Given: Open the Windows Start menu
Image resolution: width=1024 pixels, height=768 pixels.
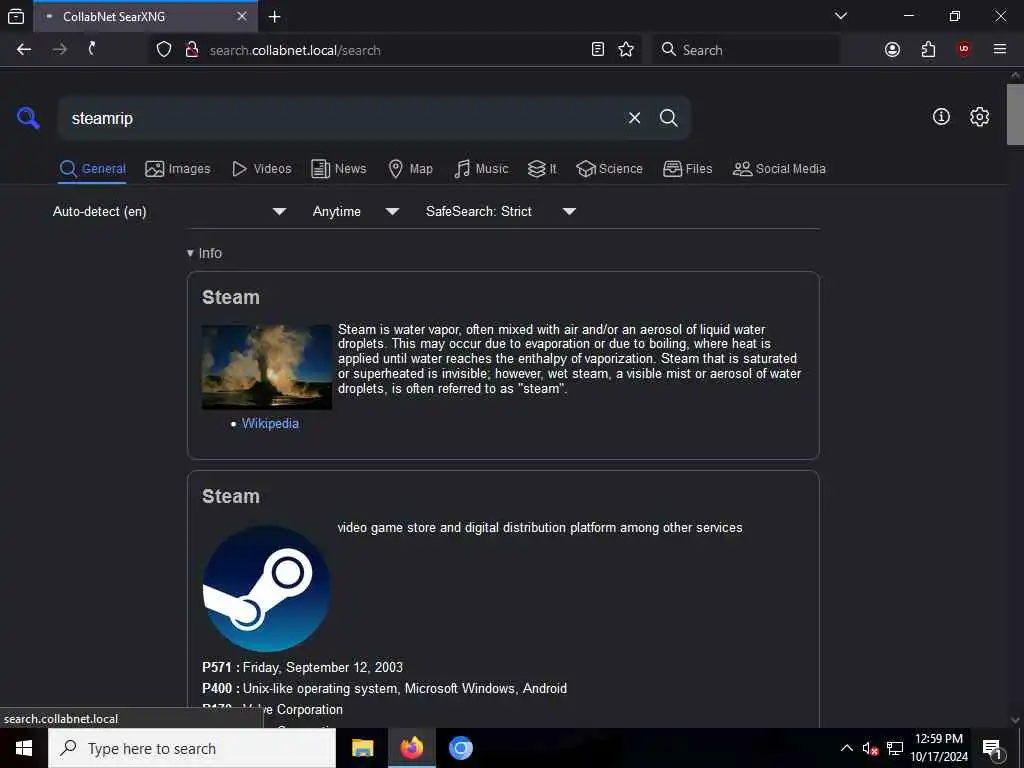Looking at the screenshot, I should 24,748.
